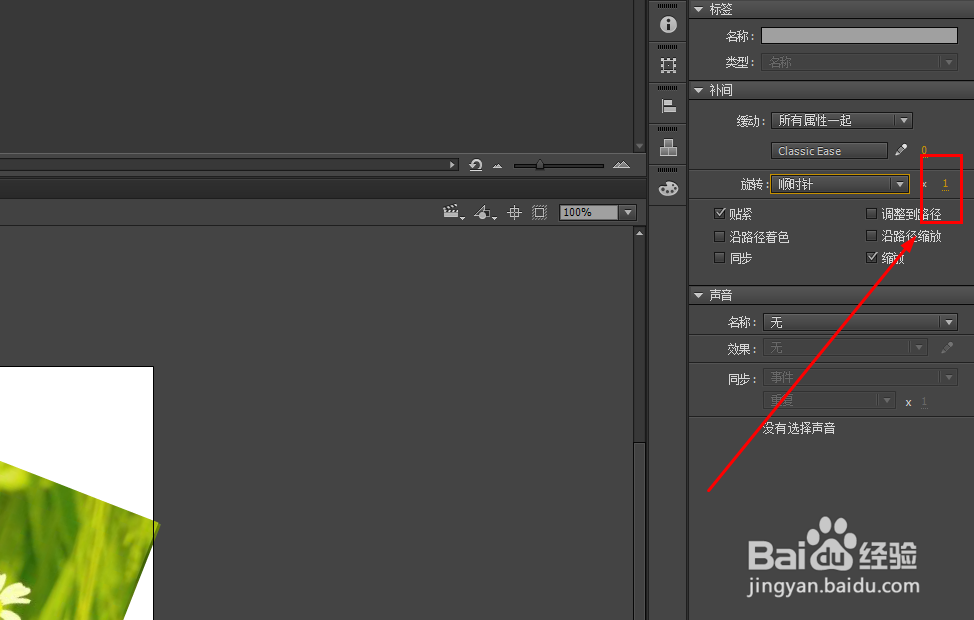Open the stage zoom 100% dropdown

pyautogui.click(x=628, y=212)
